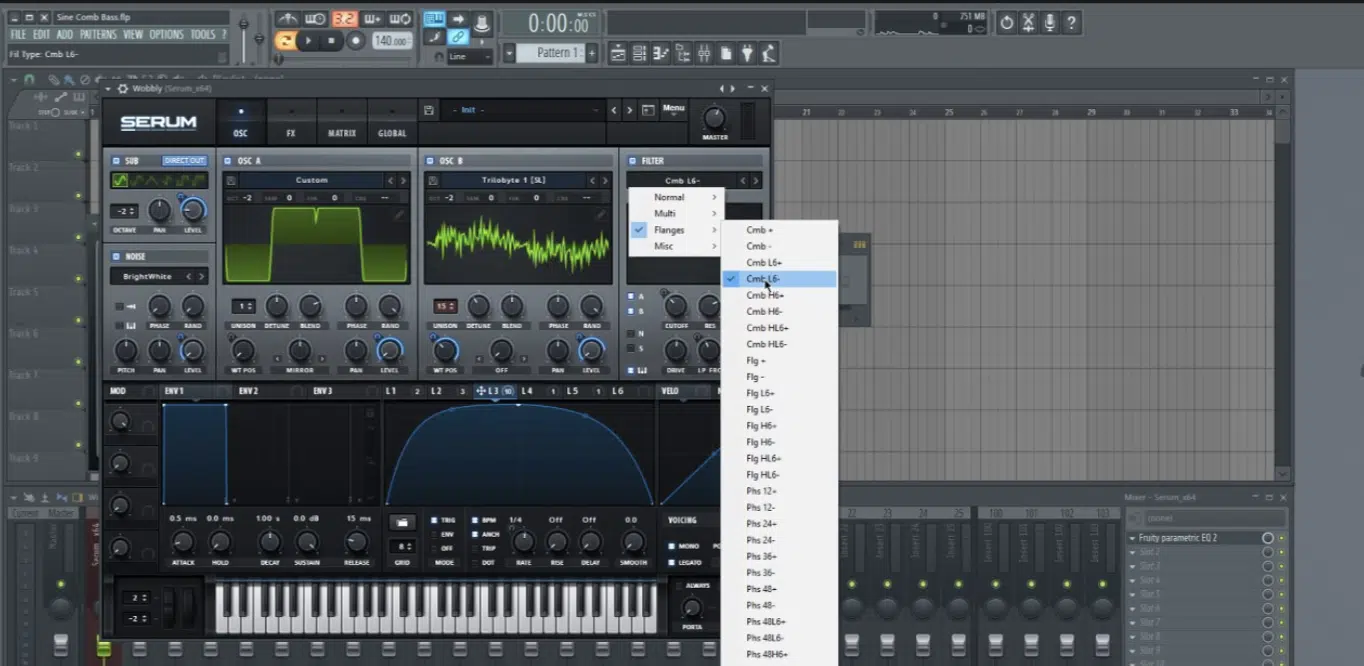Click the DIRECT OUT button in SUB
The width and height of the screenshot is (1364, 666).
pyautogui.click(x=185, y=161)
